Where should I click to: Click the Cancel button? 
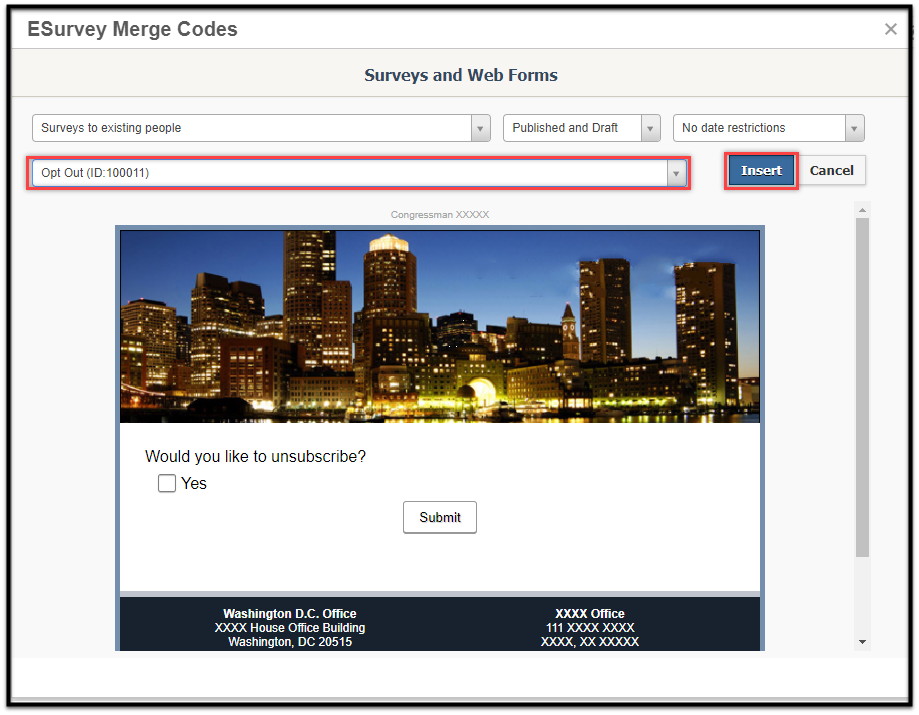point(831,171)
